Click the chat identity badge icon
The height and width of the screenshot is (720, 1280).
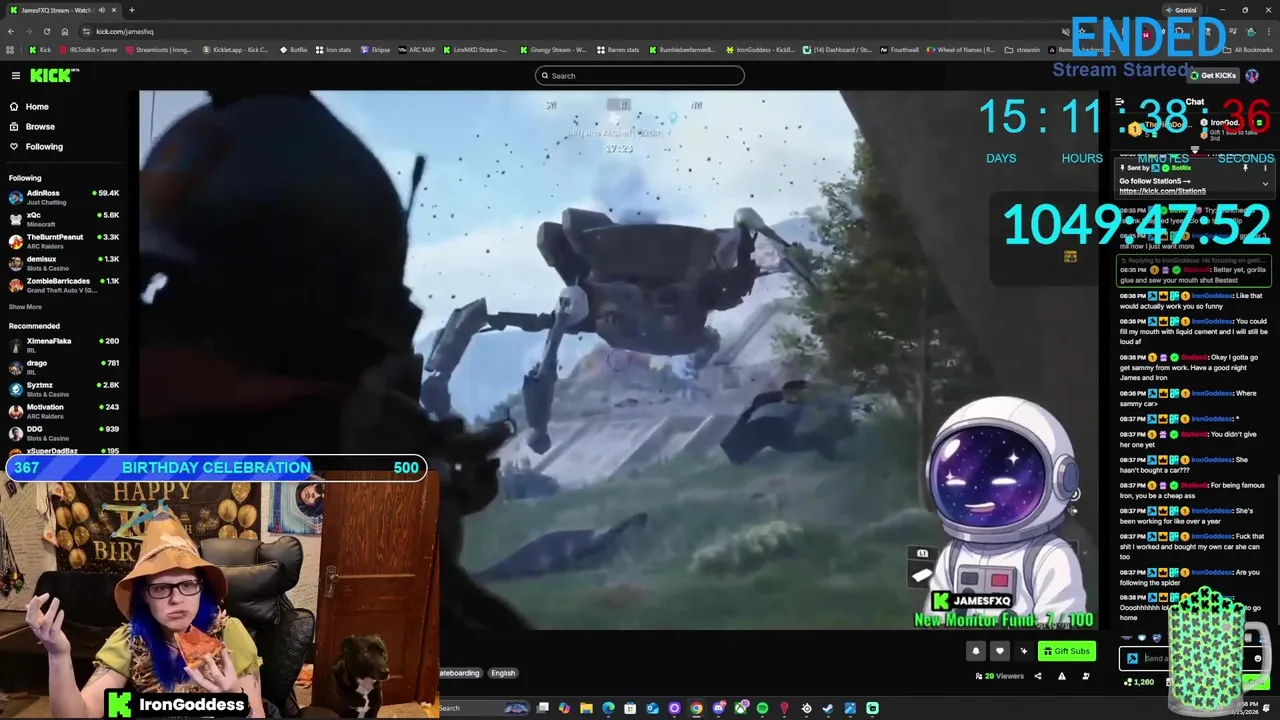[x=1132, y=658]
